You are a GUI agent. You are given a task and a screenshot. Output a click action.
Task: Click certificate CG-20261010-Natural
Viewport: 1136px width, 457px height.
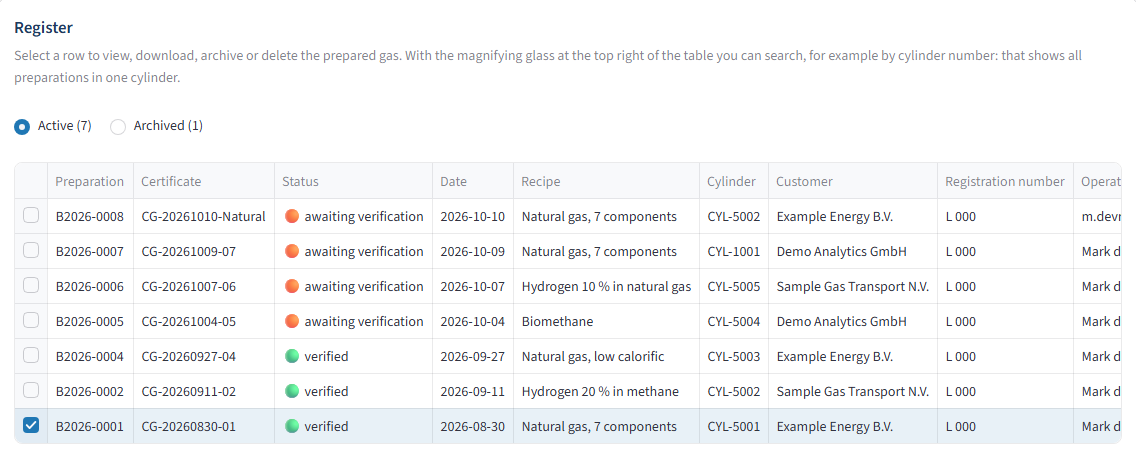[204, 216]
